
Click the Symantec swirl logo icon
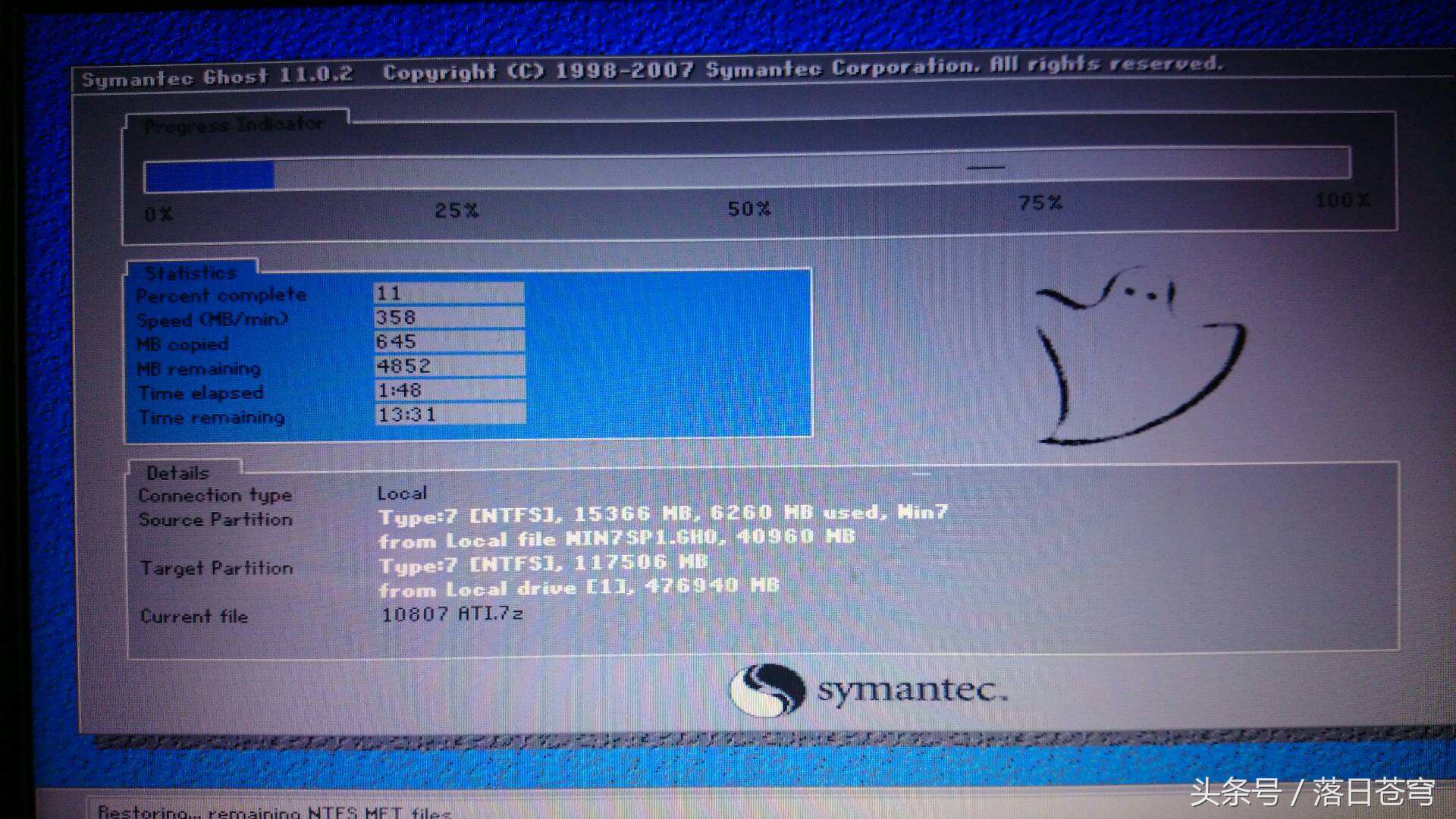pos(767,689)
